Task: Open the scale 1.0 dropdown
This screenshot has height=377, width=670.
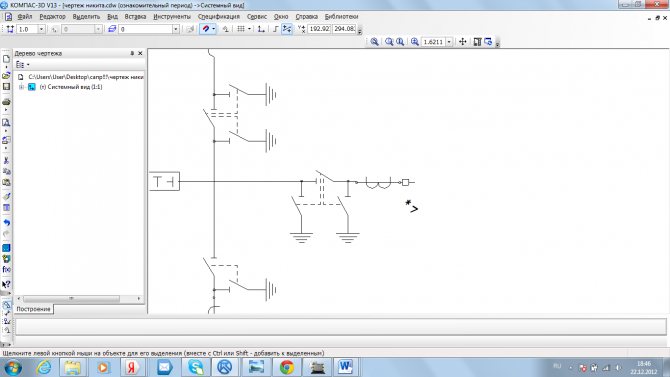Action: click(41, 29)
